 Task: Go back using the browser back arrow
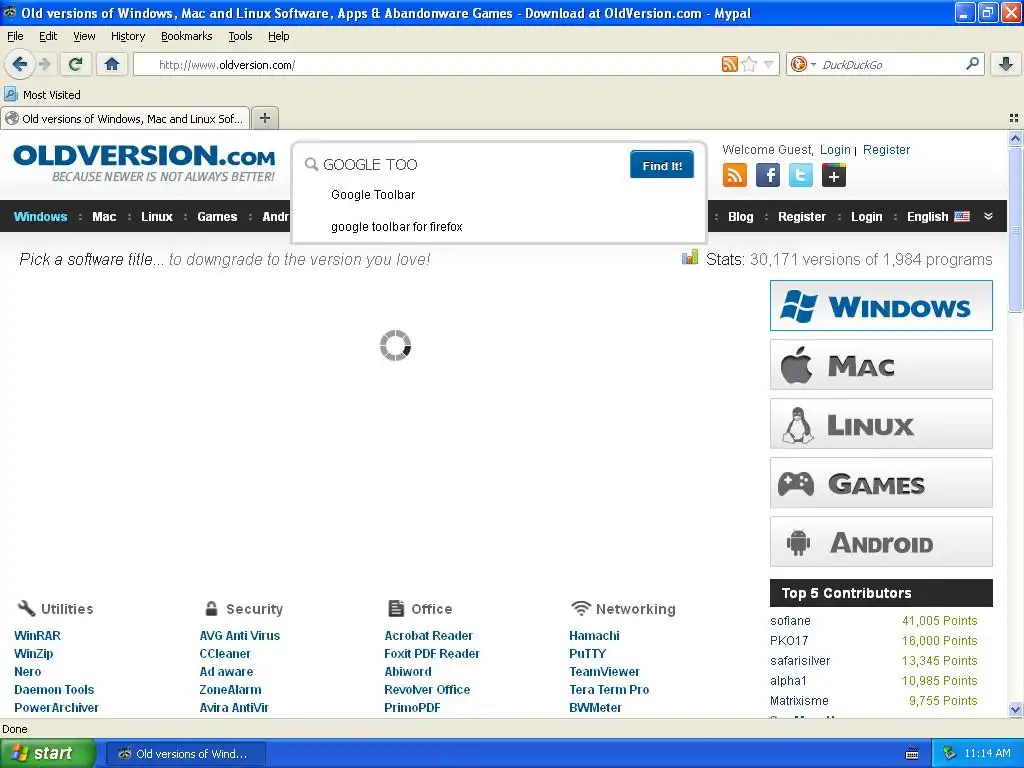coord(18,64)
